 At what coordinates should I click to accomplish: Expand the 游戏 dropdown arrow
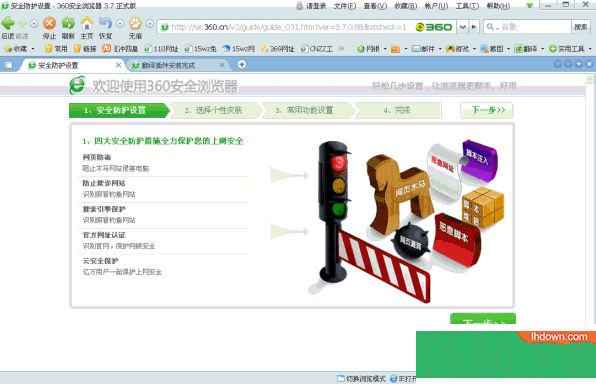point(474,49)
